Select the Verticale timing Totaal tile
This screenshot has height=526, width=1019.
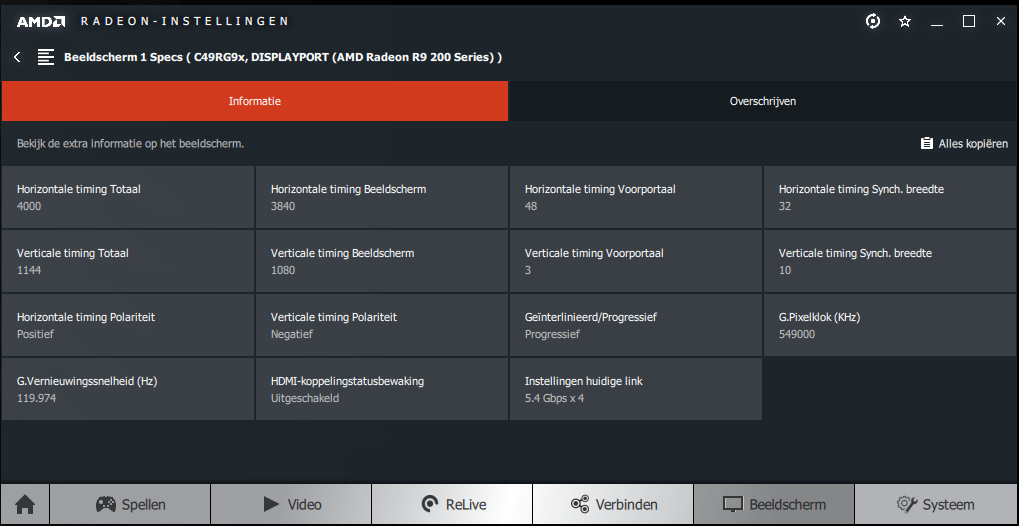pos(127,261)
